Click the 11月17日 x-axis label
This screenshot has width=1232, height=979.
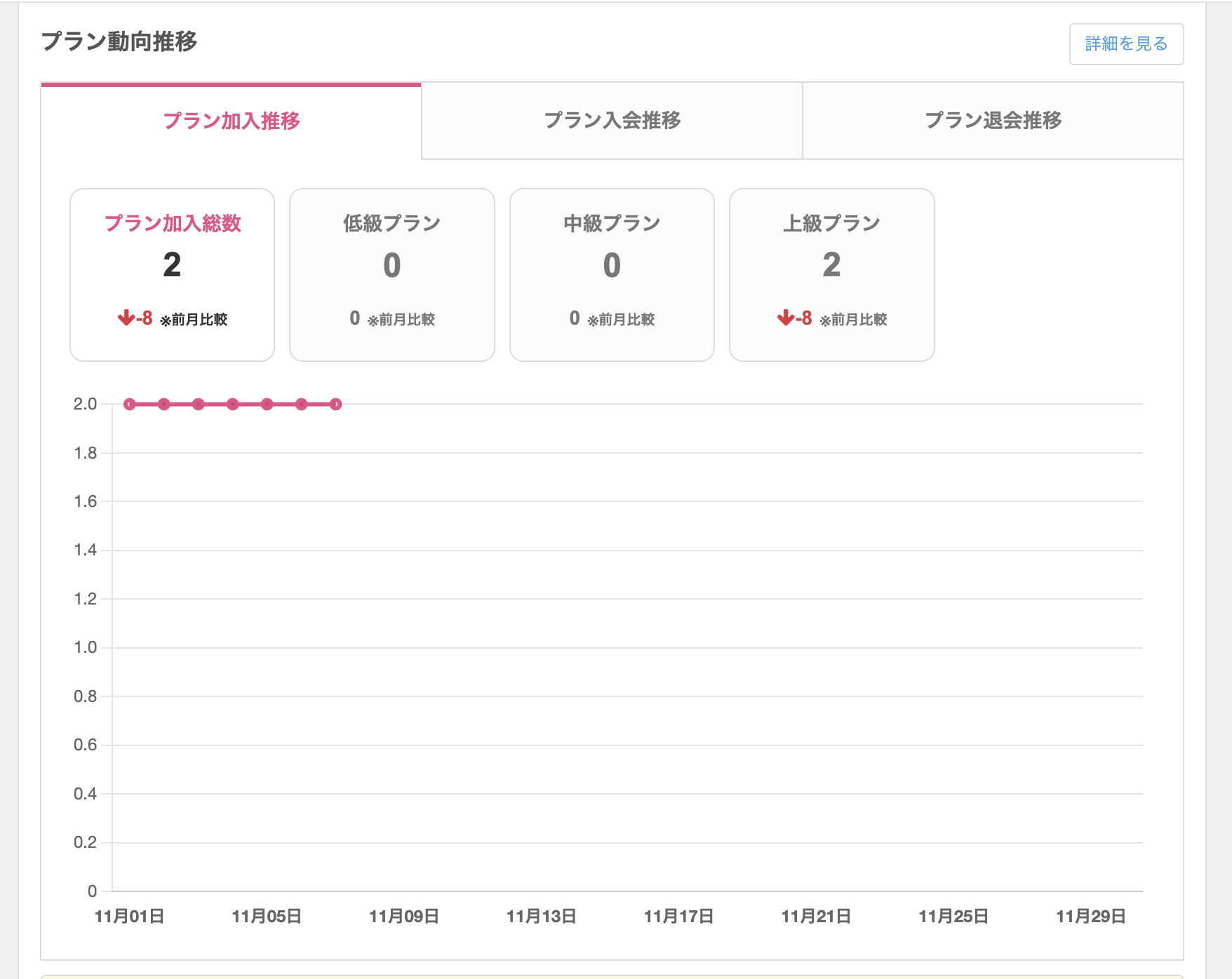(x=678, y=916)
